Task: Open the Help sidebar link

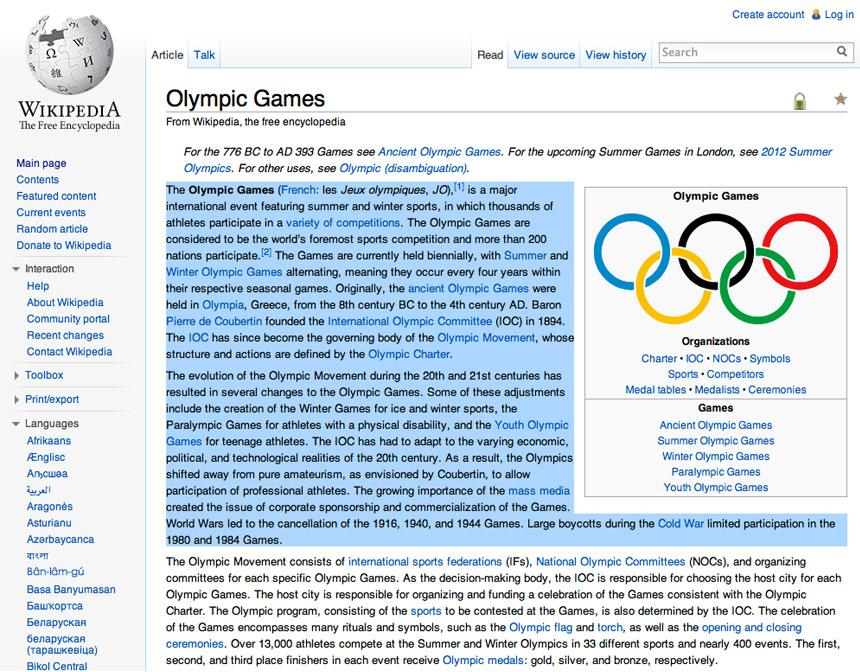Action: tap(38, 286)
